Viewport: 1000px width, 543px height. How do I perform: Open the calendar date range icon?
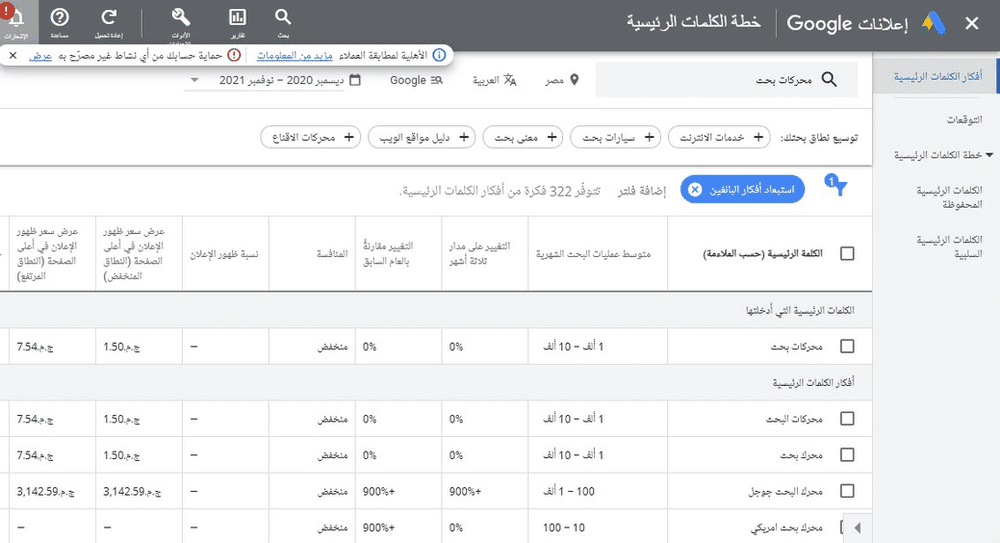tap(355, 80)
